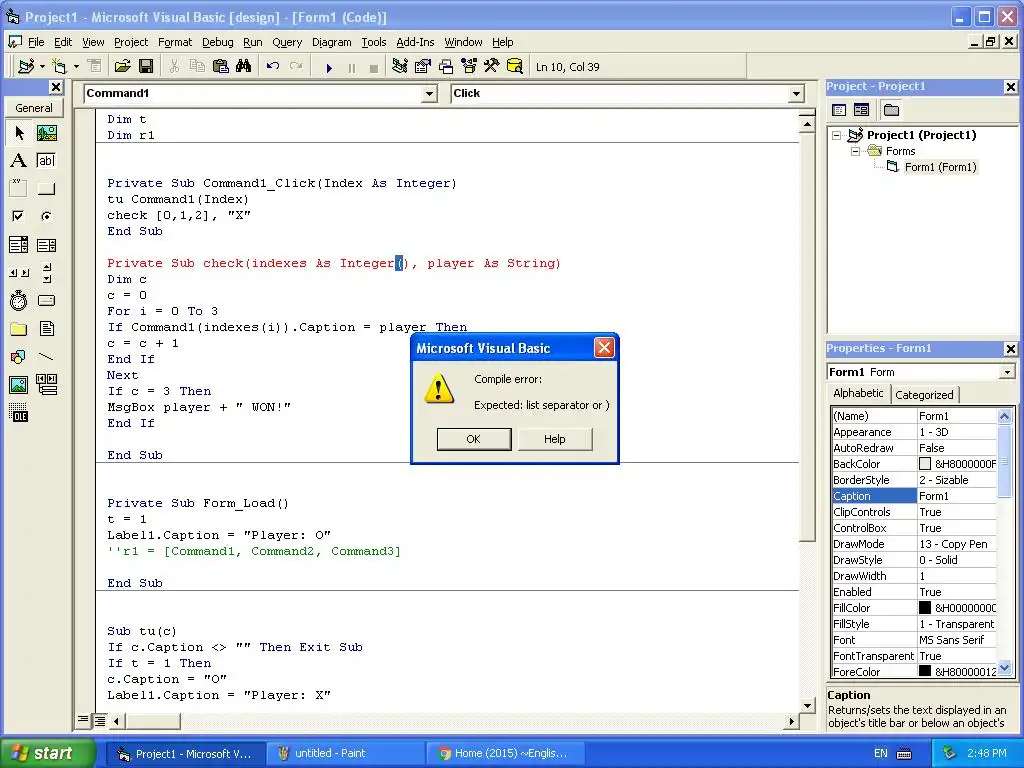
Task: Open the Add Project dropdown arrow
Action: (x=42, y=67)
